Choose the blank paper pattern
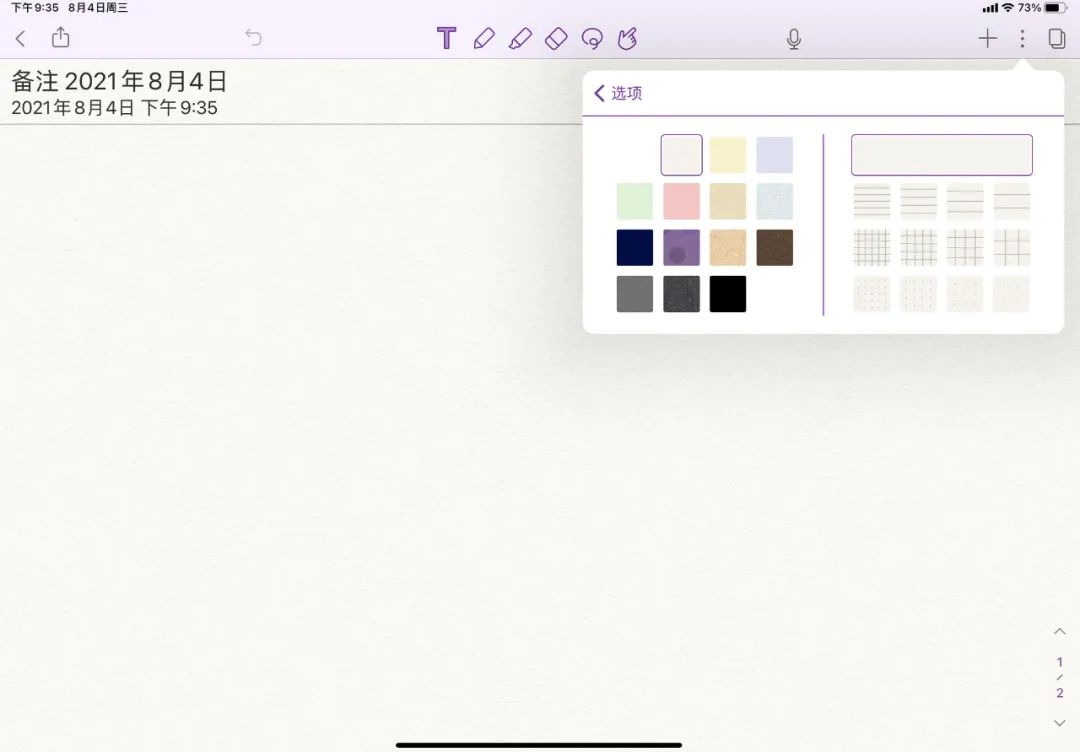Image resolution: width=1080 pixels, height=752 pixels. [941, 155]
